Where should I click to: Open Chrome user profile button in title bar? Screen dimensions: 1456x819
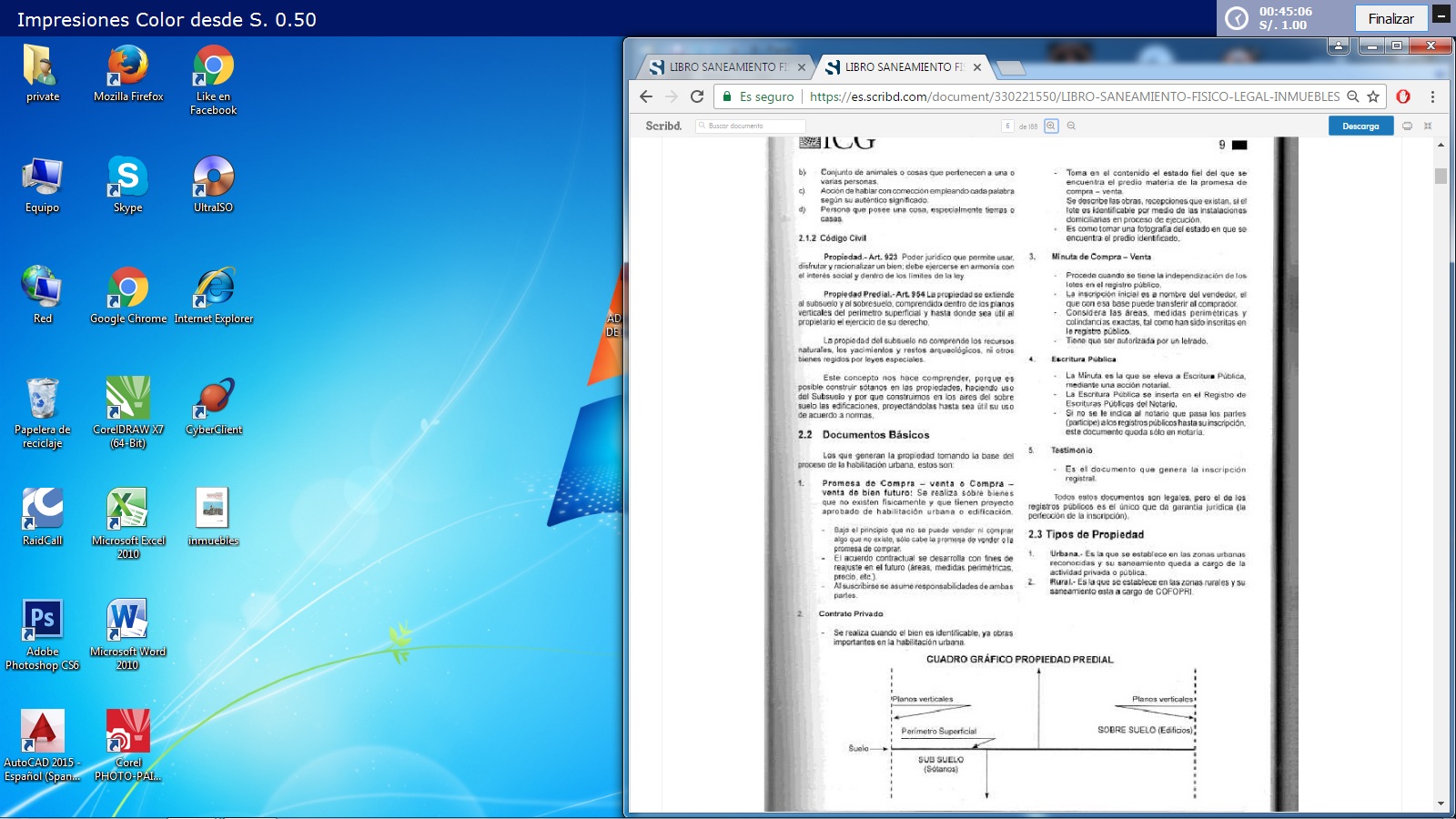coord(1338,45)
